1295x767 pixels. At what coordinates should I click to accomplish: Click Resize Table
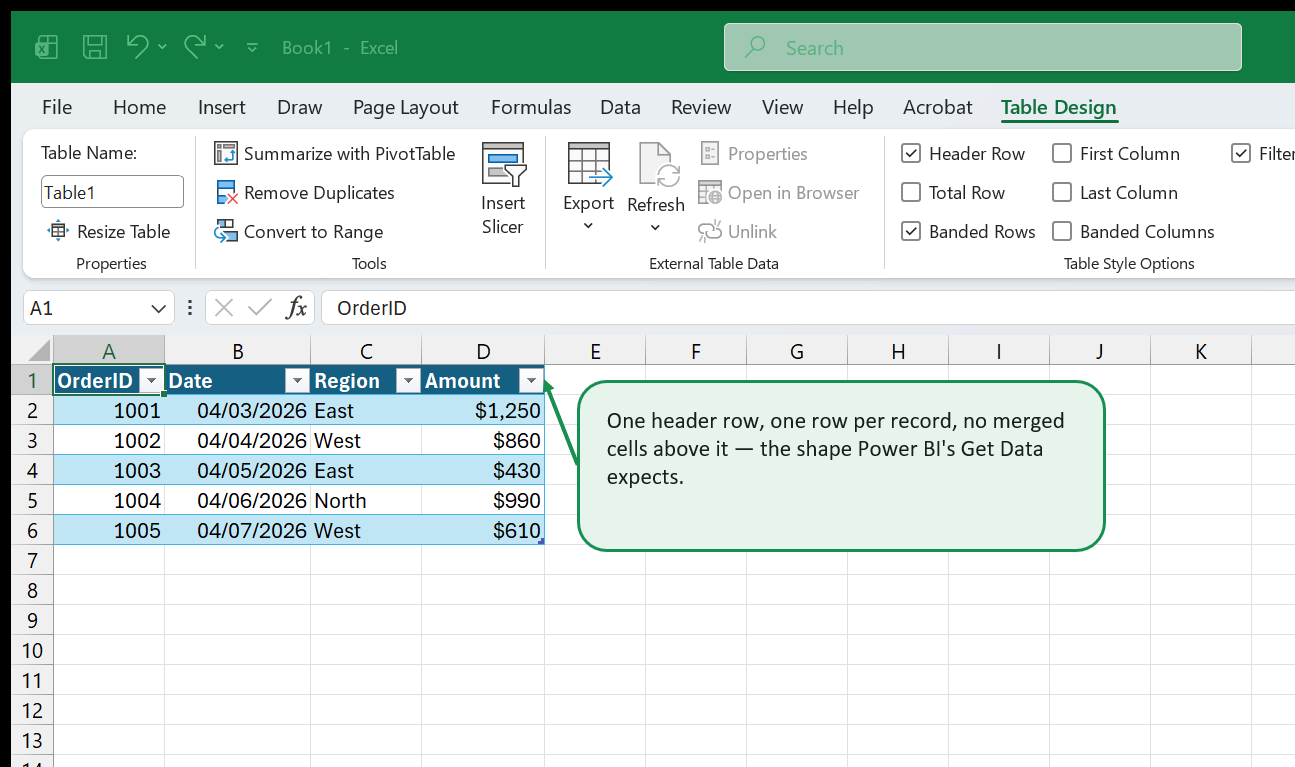[109, 232]
